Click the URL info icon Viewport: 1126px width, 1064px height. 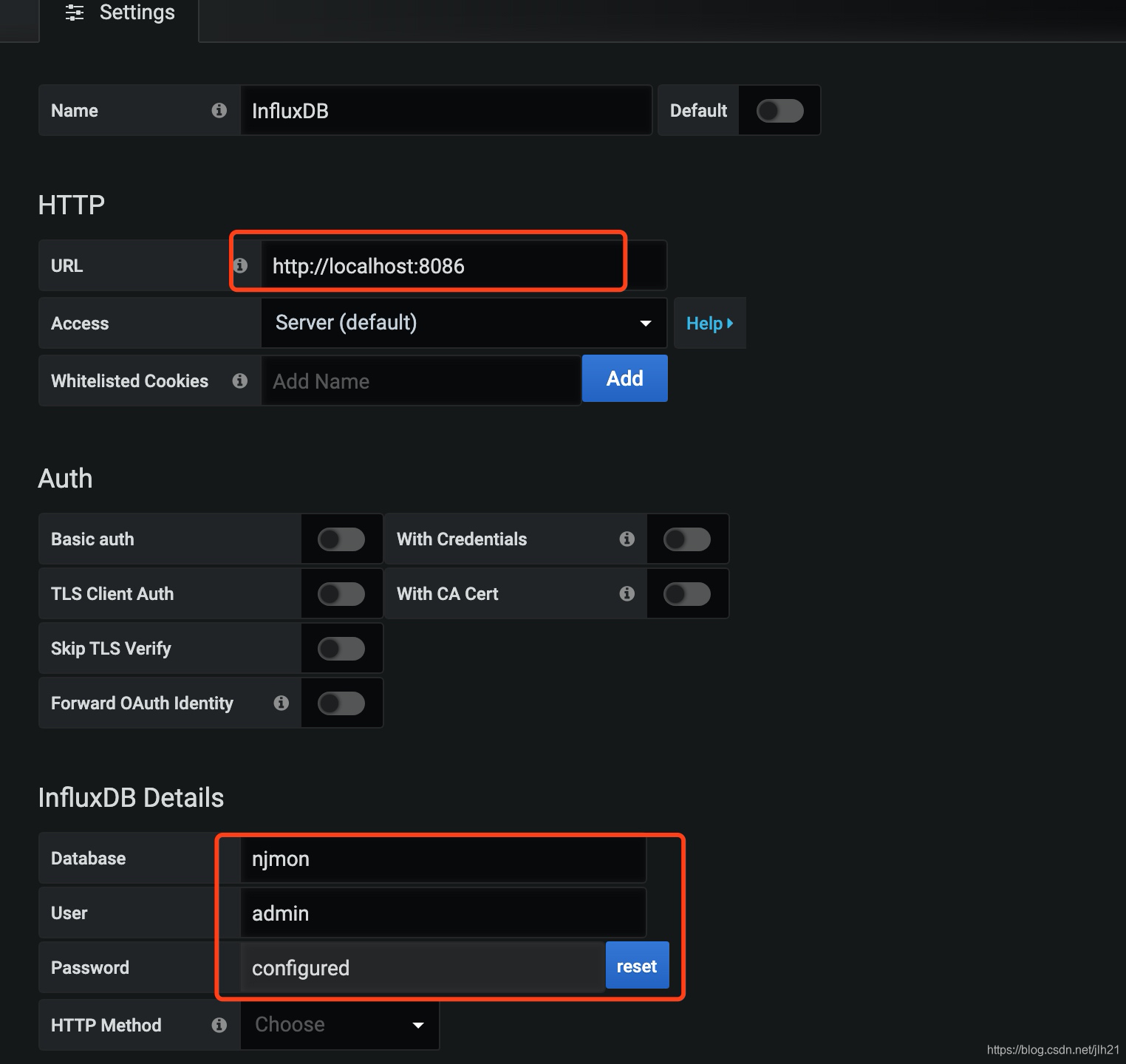pyautogui.click(x=240, y=265)
